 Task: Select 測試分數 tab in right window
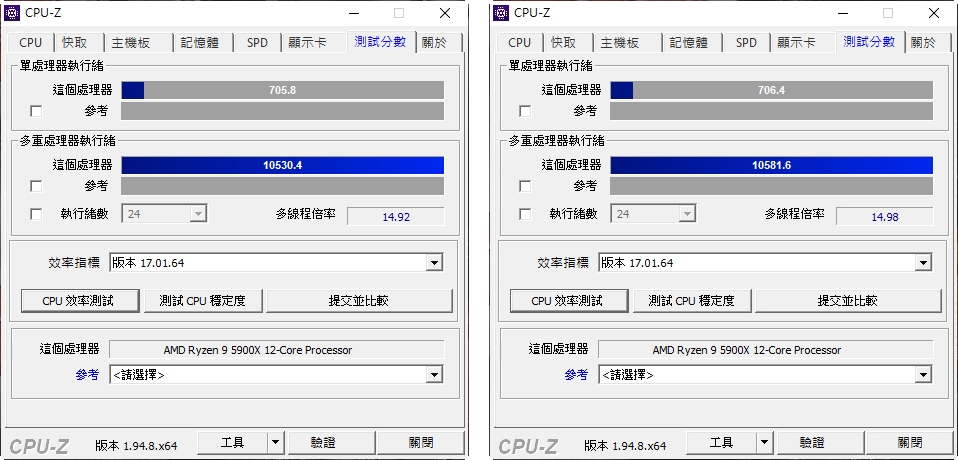[x=869, y=42]
